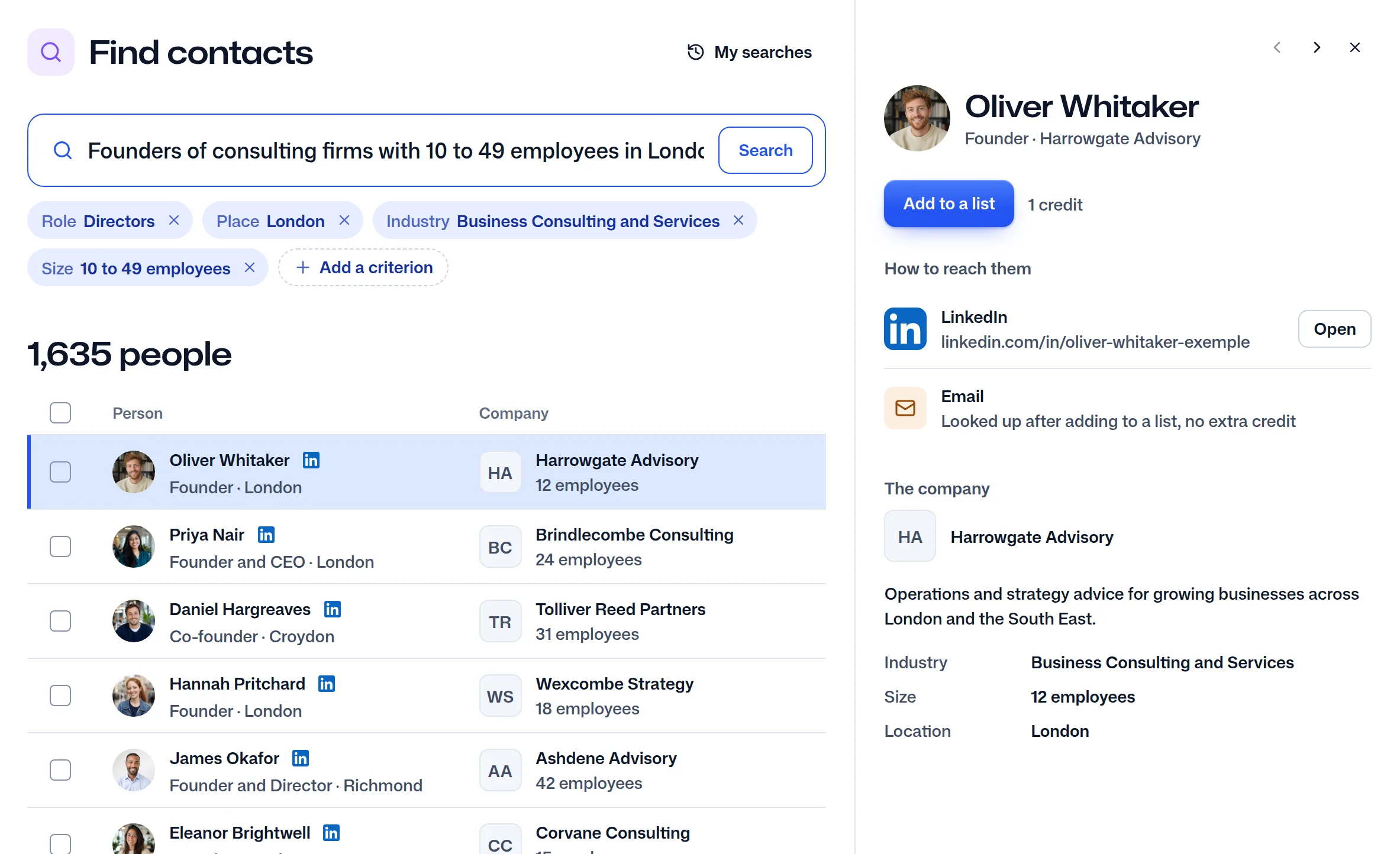Click the linkedin.com/in/oliver-whitaker-exemple link
The image size is (1400, 854).
tap(1095, 342)
